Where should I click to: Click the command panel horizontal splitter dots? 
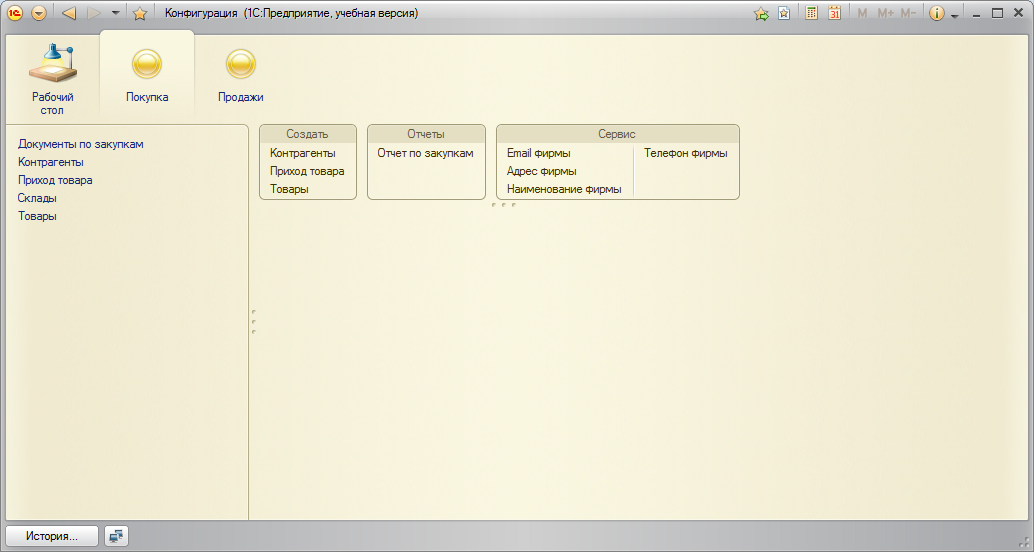(x=504, y=205)
